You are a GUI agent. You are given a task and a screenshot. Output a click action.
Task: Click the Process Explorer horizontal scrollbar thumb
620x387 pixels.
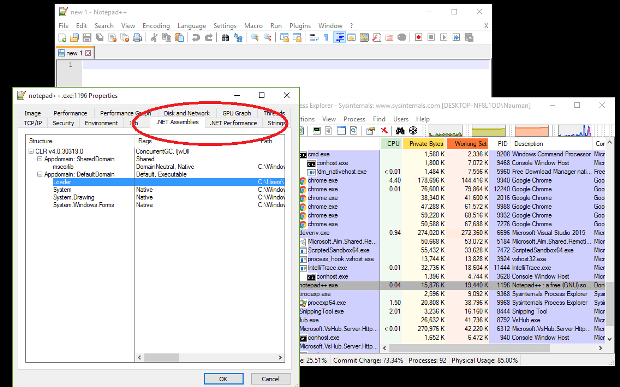pyautogui.click(x=469, y=348)
